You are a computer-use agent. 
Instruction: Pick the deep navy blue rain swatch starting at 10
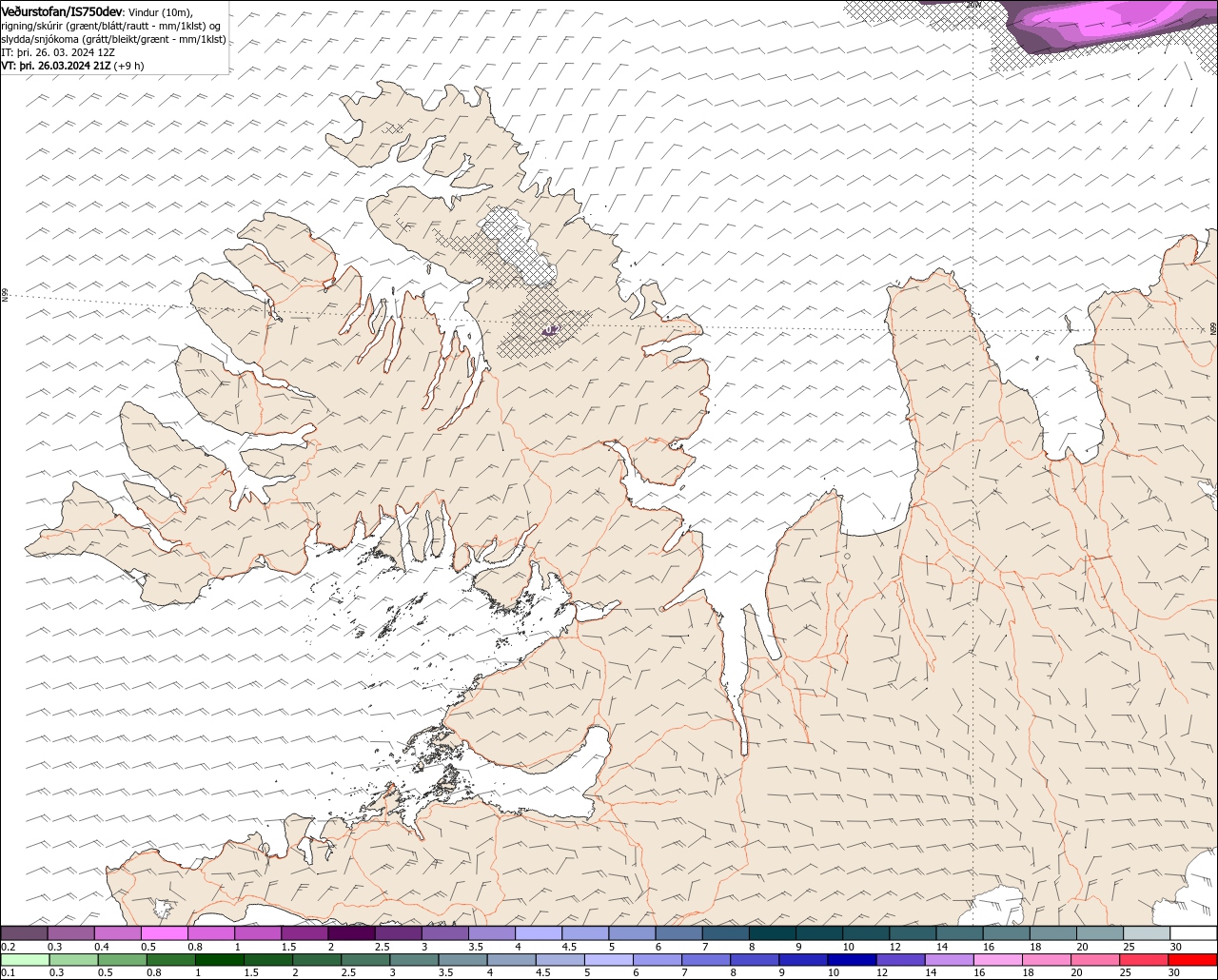pos(852,960)
